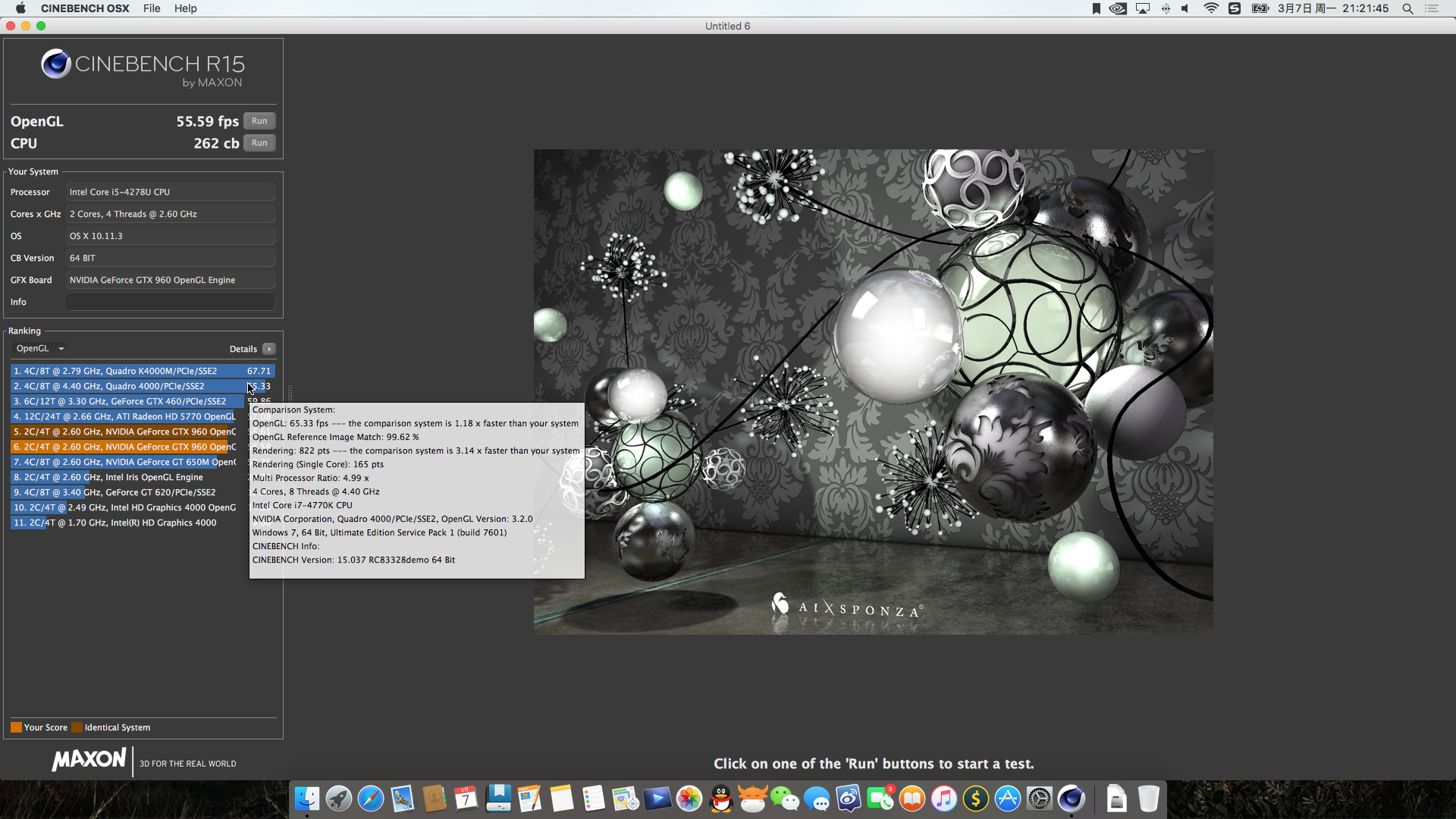The image size is (1456, 819).
Task: Open FaceTime from the dock
Action: click(880, 799)
